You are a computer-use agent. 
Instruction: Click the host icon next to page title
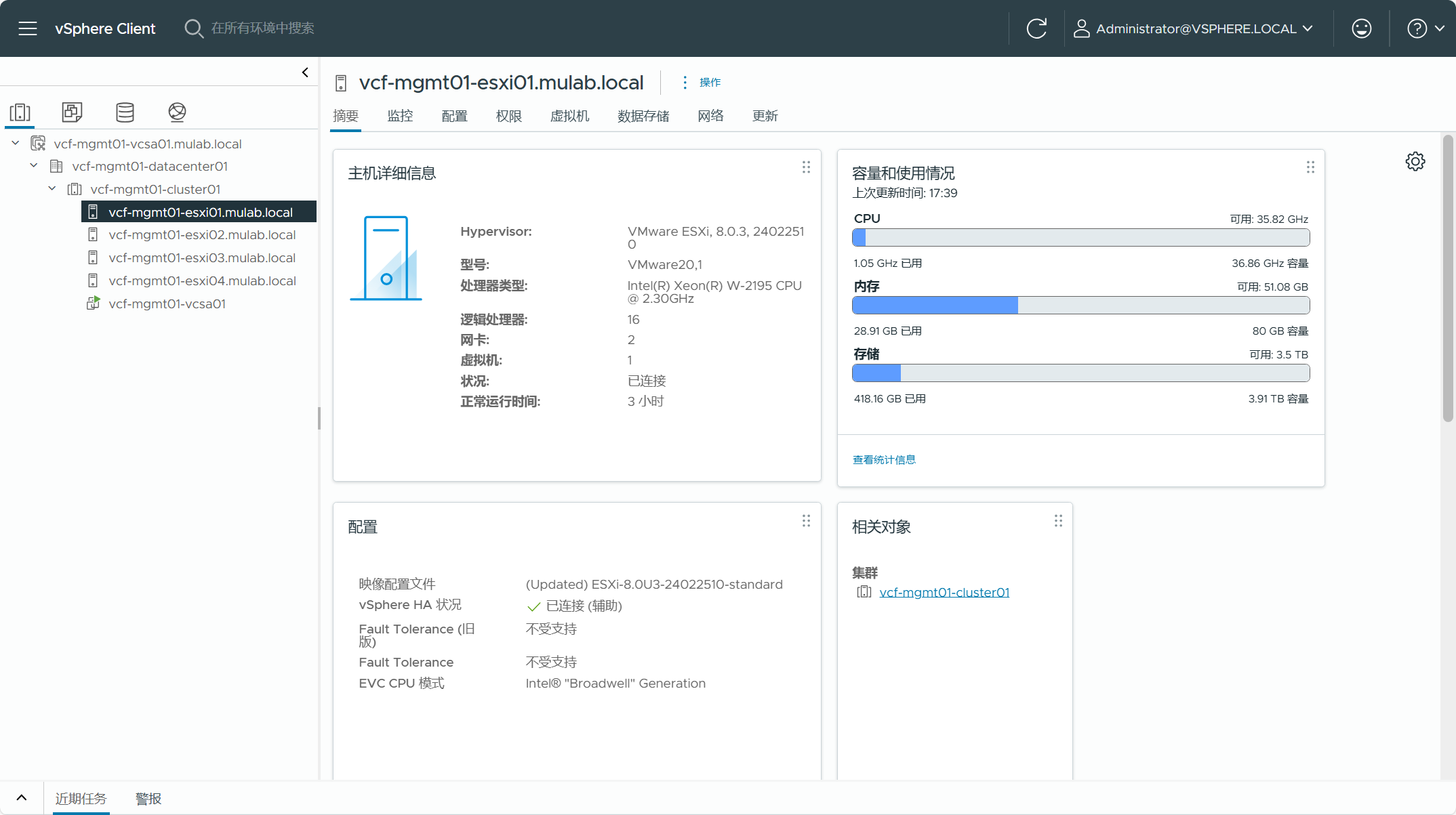pos(341,83)
